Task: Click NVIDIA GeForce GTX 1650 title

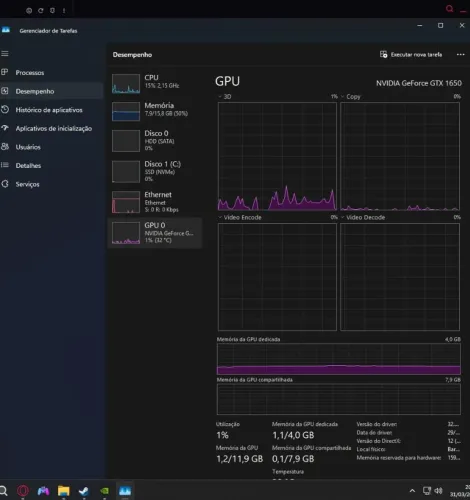Action: 419,83
